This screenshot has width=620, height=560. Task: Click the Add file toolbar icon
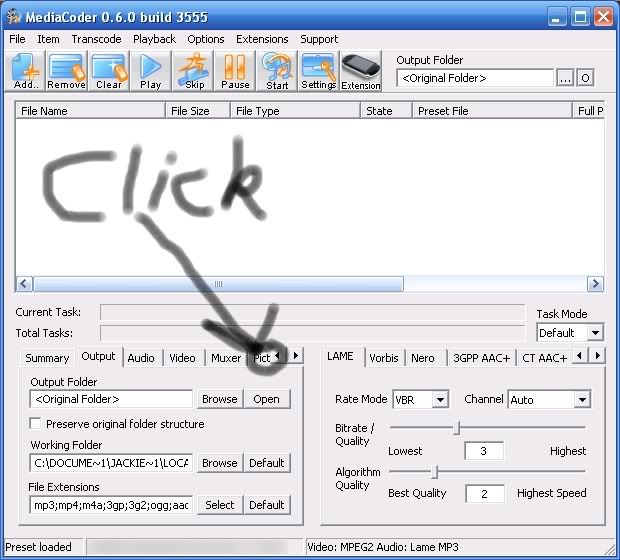26,71
